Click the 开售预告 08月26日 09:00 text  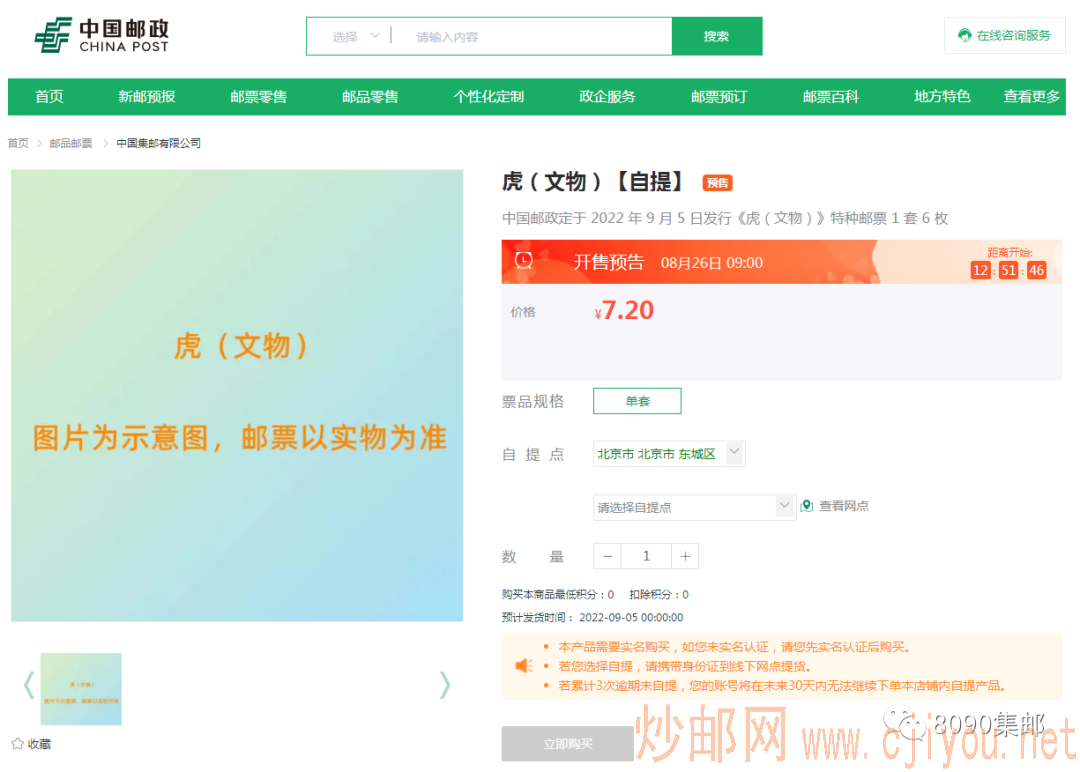[x=668, y=262]
